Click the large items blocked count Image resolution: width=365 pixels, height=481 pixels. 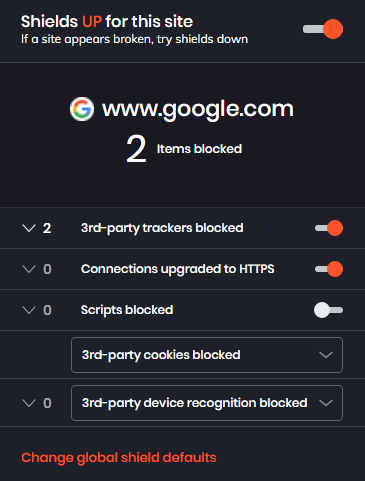(x=136, y=149)
